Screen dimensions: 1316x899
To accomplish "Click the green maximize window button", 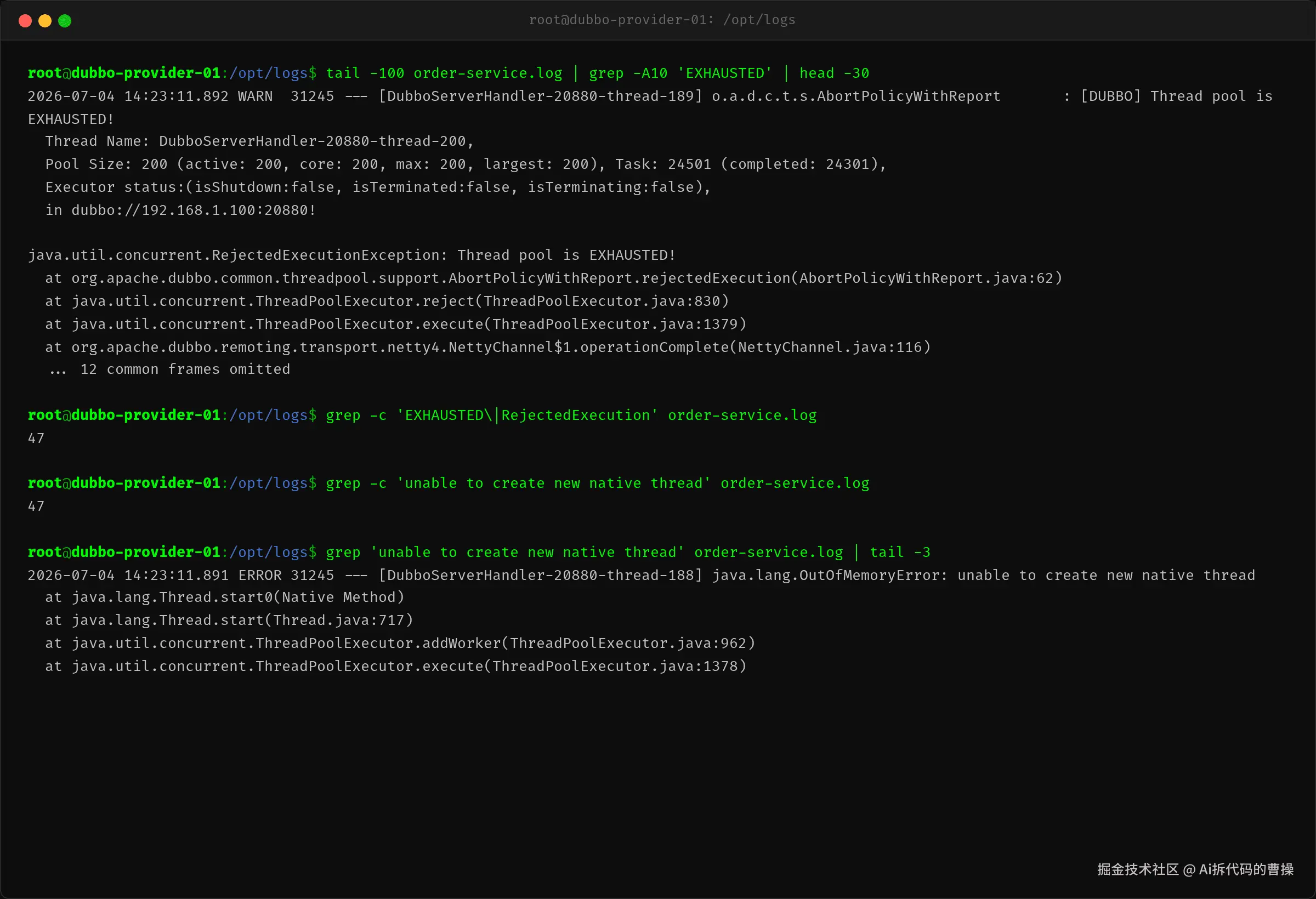I will [65, 21].
